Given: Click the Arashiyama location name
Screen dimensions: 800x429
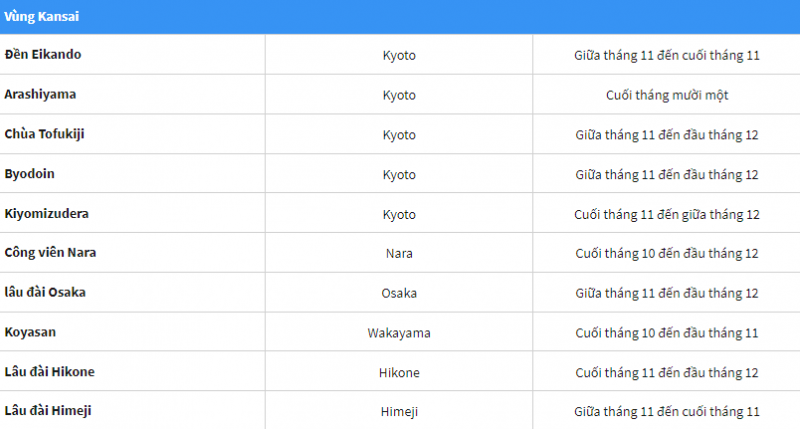Looking at the screenshot, I should pyautogui.click(x=40, y=94).
